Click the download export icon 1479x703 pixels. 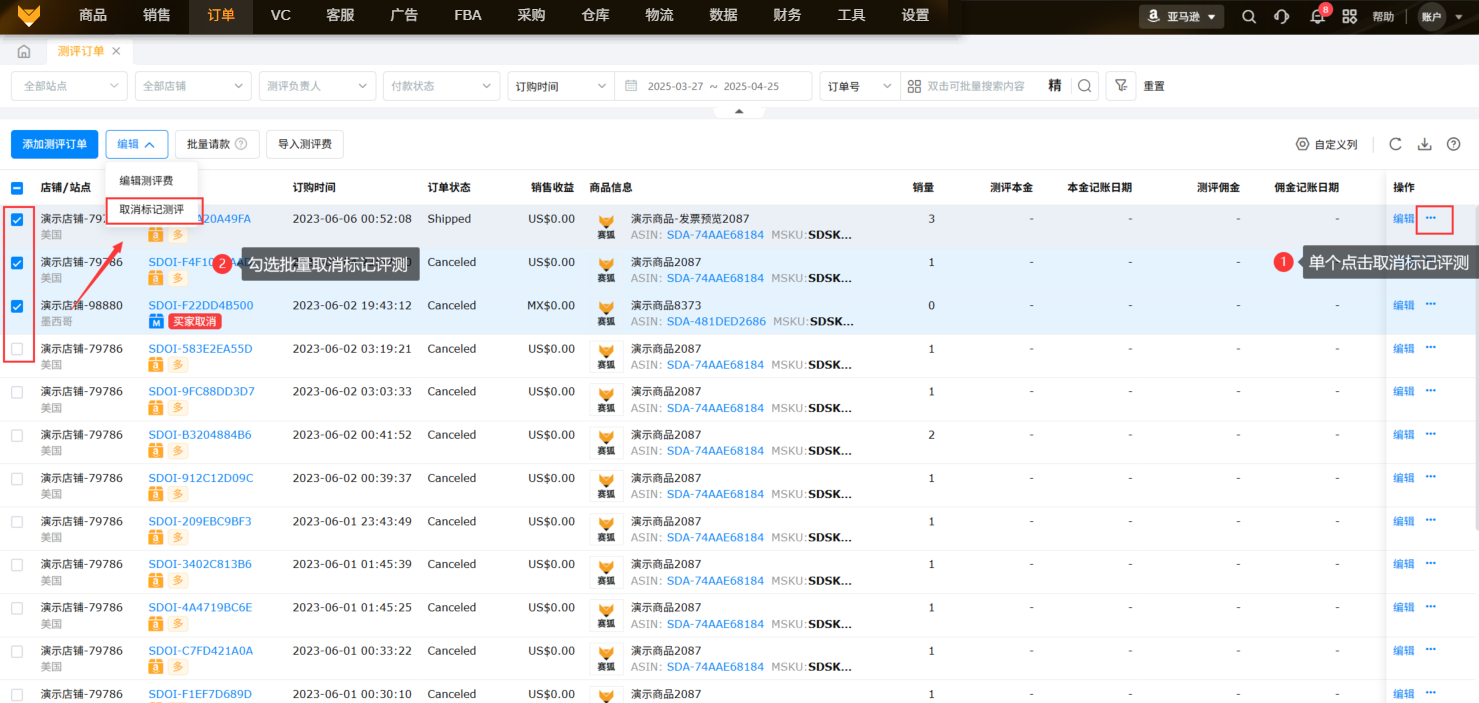pyautogui.click(x=1425, y=144)
